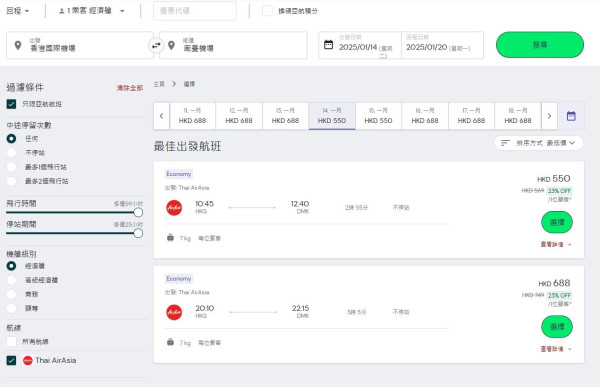
Task: Select the HKD 550 flight button
Action: (x=557, y=222)
